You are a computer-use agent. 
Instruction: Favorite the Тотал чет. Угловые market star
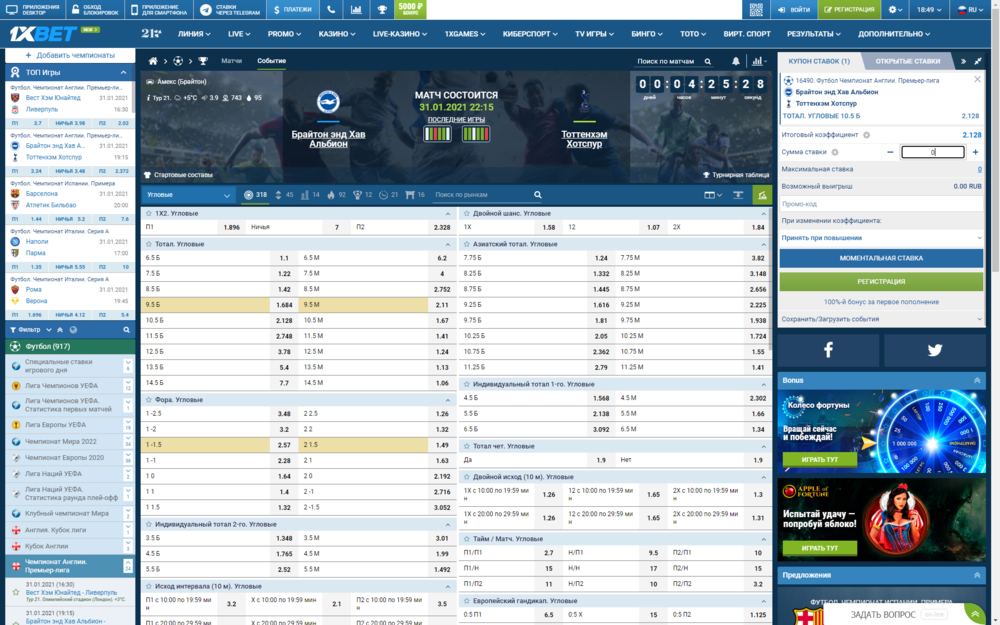coord(467,446)
